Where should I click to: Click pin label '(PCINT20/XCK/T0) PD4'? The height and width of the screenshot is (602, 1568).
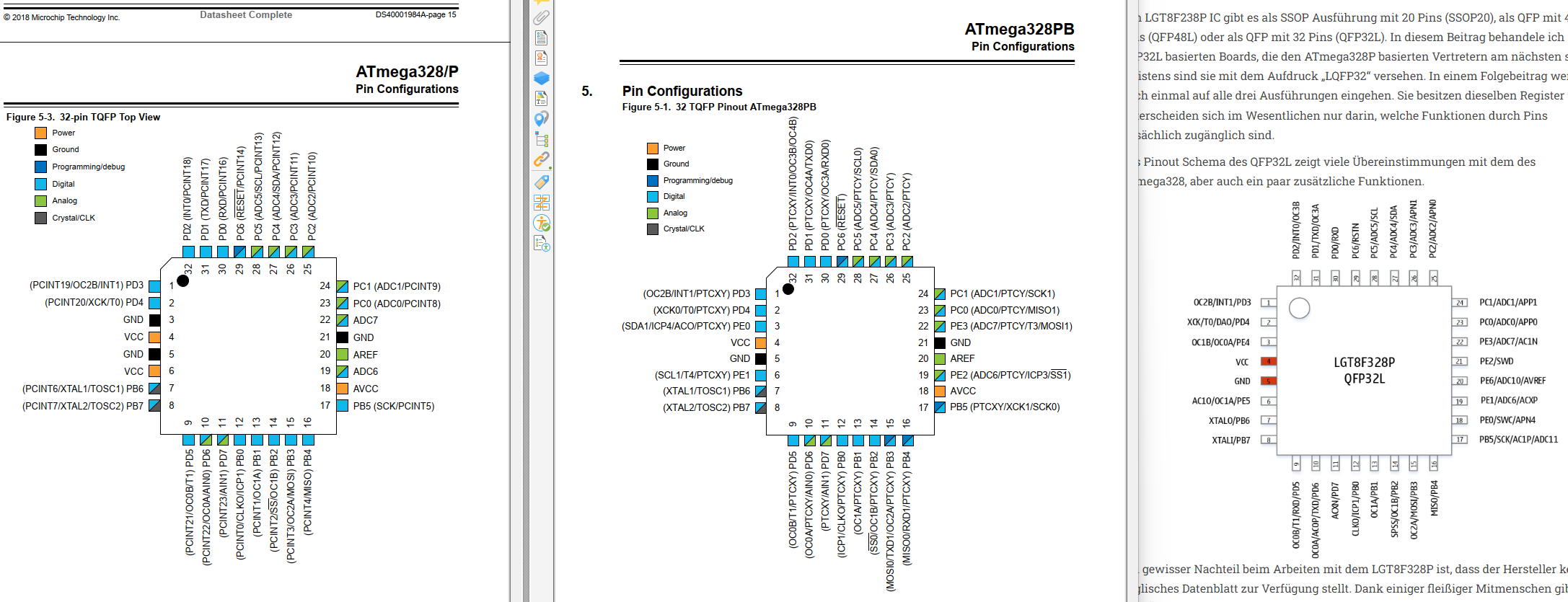point(94,303)
